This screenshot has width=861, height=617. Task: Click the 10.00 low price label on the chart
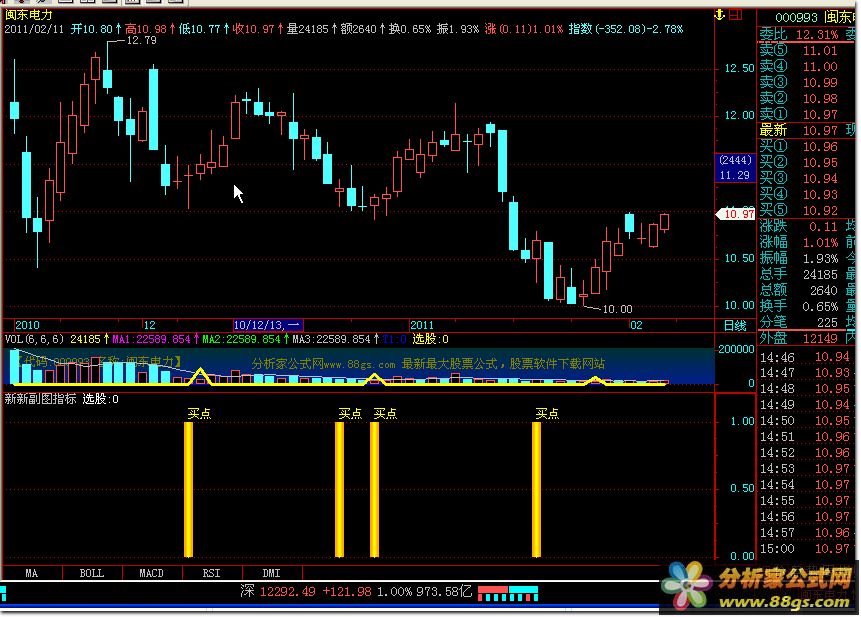[617, 309]
